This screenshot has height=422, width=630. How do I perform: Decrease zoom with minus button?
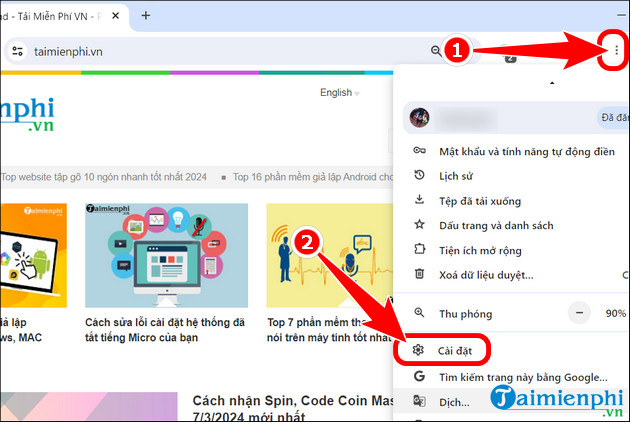pos(579,312)
